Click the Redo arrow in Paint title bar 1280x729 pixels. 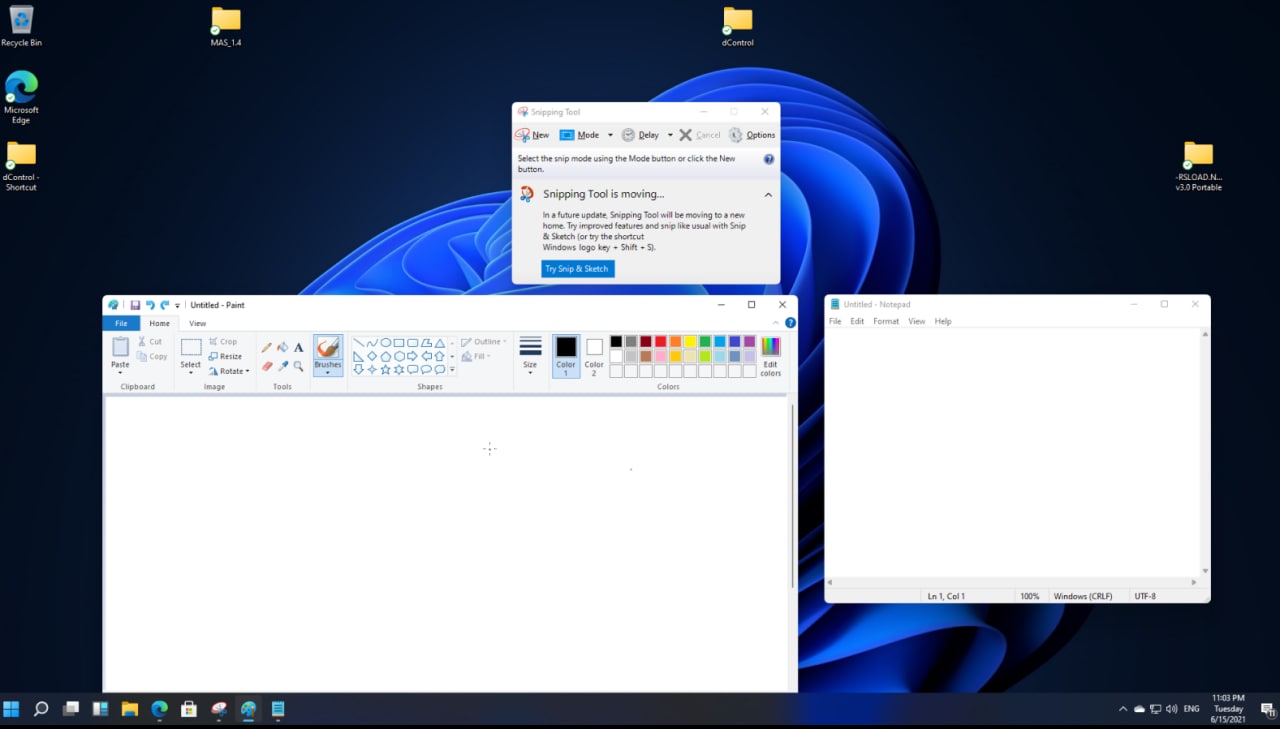(164, 305)
